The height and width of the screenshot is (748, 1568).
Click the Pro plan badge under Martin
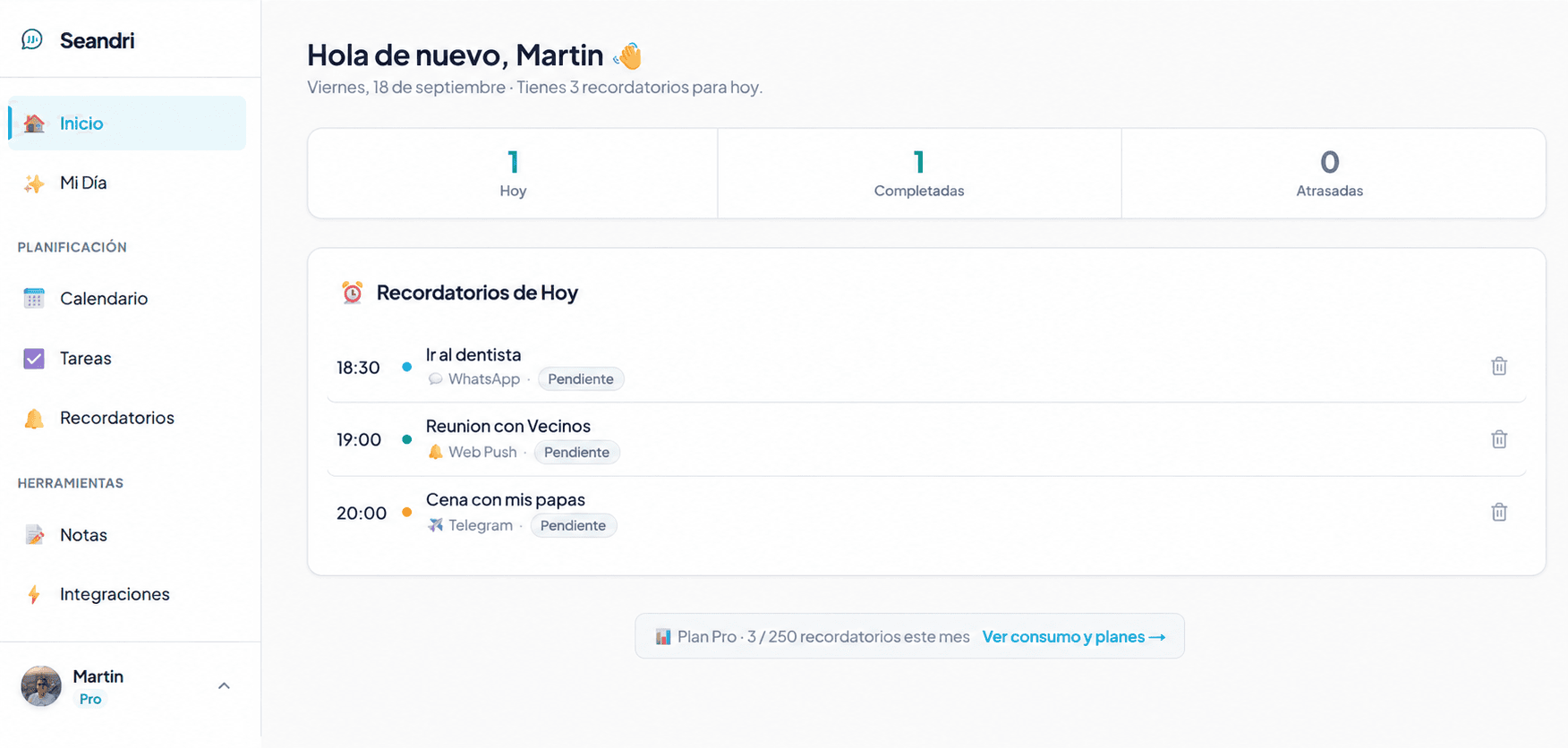(x=90, y=700)
